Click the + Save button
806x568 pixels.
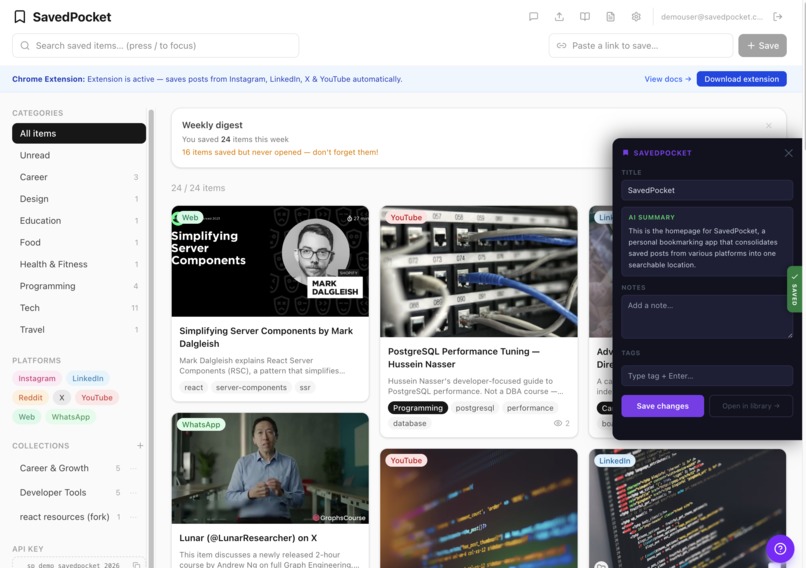click(x=762, y=46)
